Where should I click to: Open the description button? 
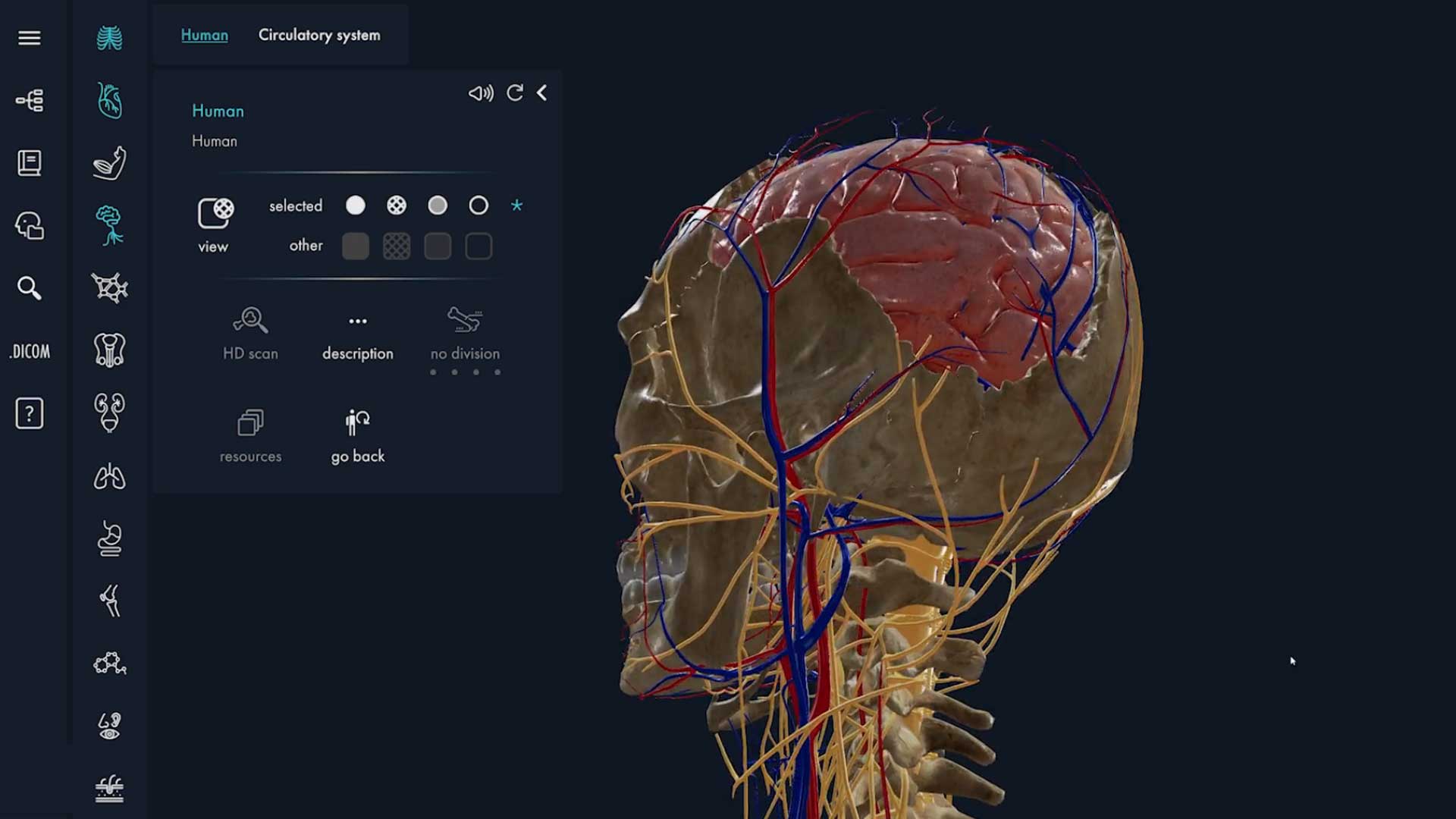(x=358, y=334)
